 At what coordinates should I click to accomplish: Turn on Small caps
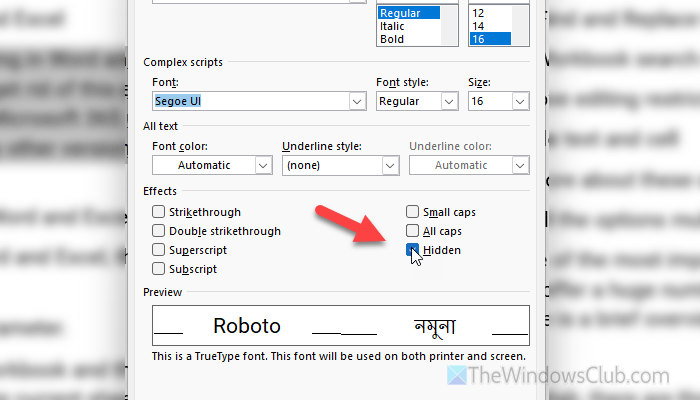click(412, 212)
